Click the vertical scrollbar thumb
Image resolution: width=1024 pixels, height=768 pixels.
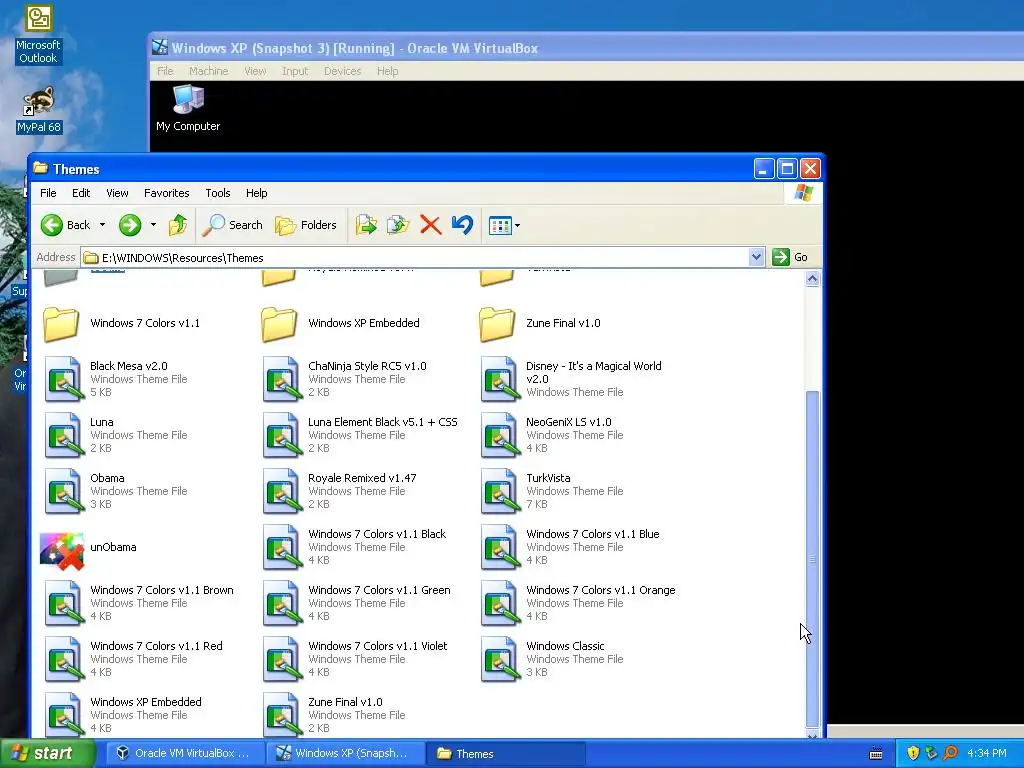coord(812,559)
